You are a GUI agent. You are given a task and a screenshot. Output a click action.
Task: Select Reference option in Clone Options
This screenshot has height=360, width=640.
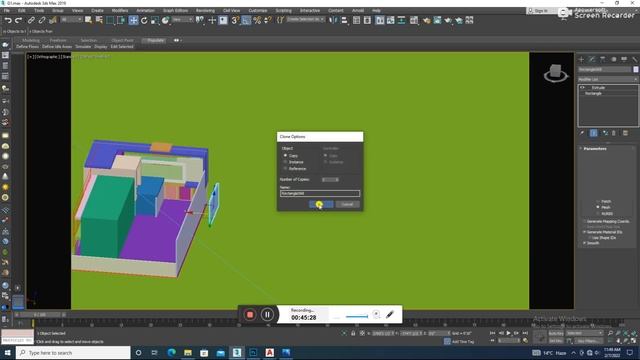(295, 169)
